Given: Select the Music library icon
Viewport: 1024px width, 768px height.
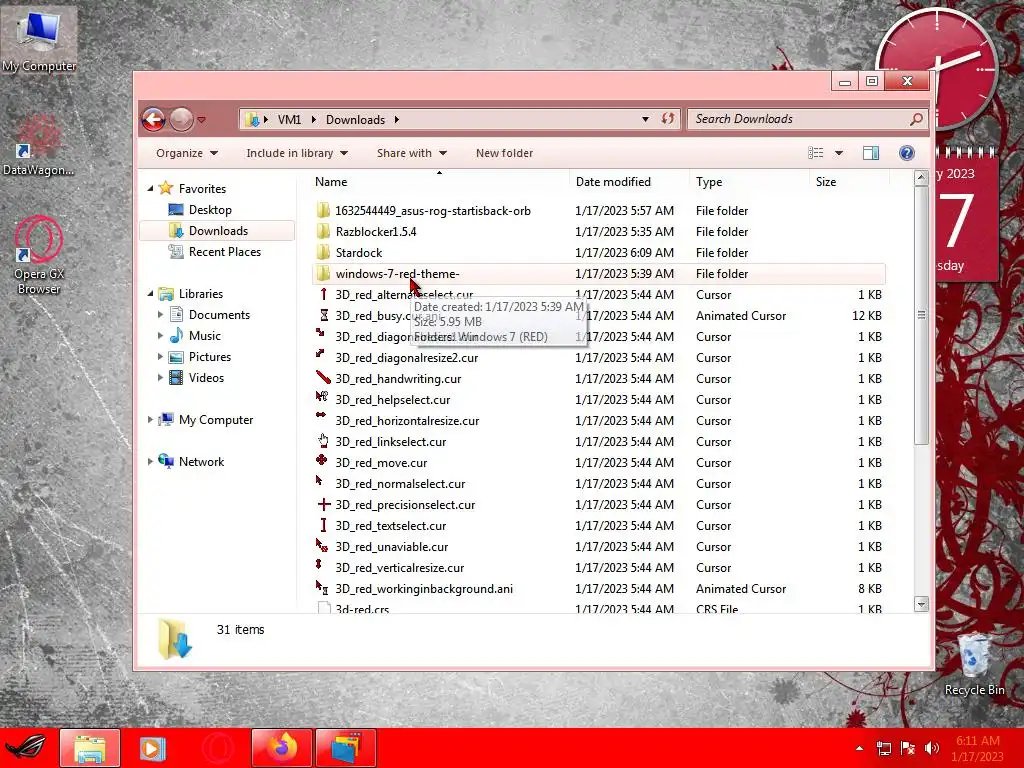Looking at the screenshot, I should (x=176, y=336).
